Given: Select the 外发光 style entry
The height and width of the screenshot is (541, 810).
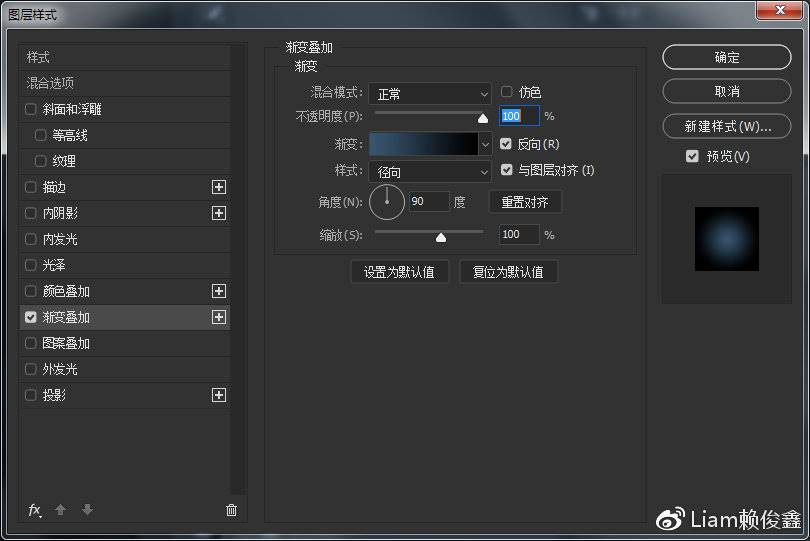Looking at the screenshot, I should (x=124, y=369).
